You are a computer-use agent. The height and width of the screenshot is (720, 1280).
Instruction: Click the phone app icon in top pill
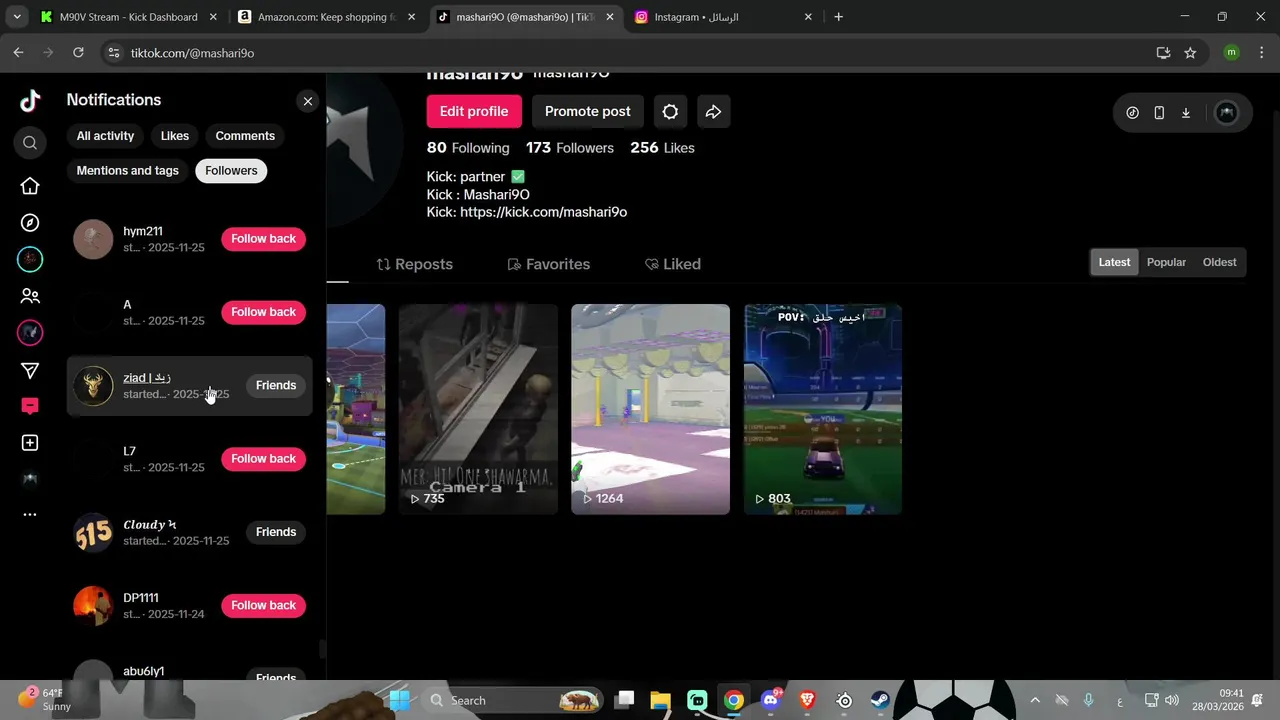click(1159, 113)
